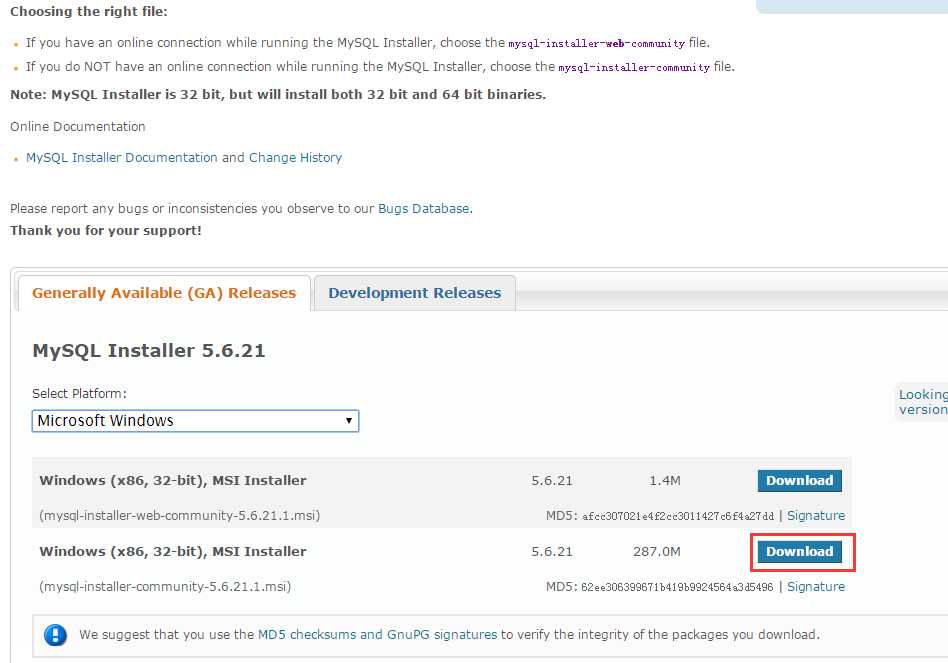Click the Choosing the right file heading
This screenshot has height=663, width=948.
tap(89, 11)
